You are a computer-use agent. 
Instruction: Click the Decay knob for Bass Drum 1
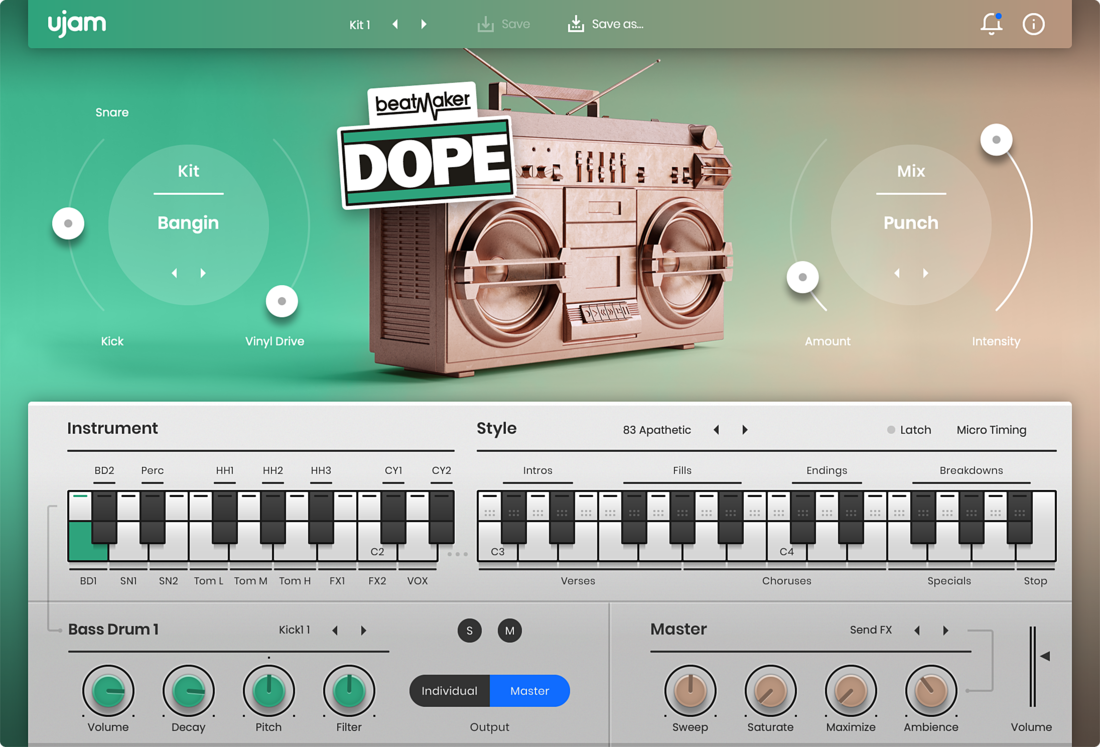point(188,691)
